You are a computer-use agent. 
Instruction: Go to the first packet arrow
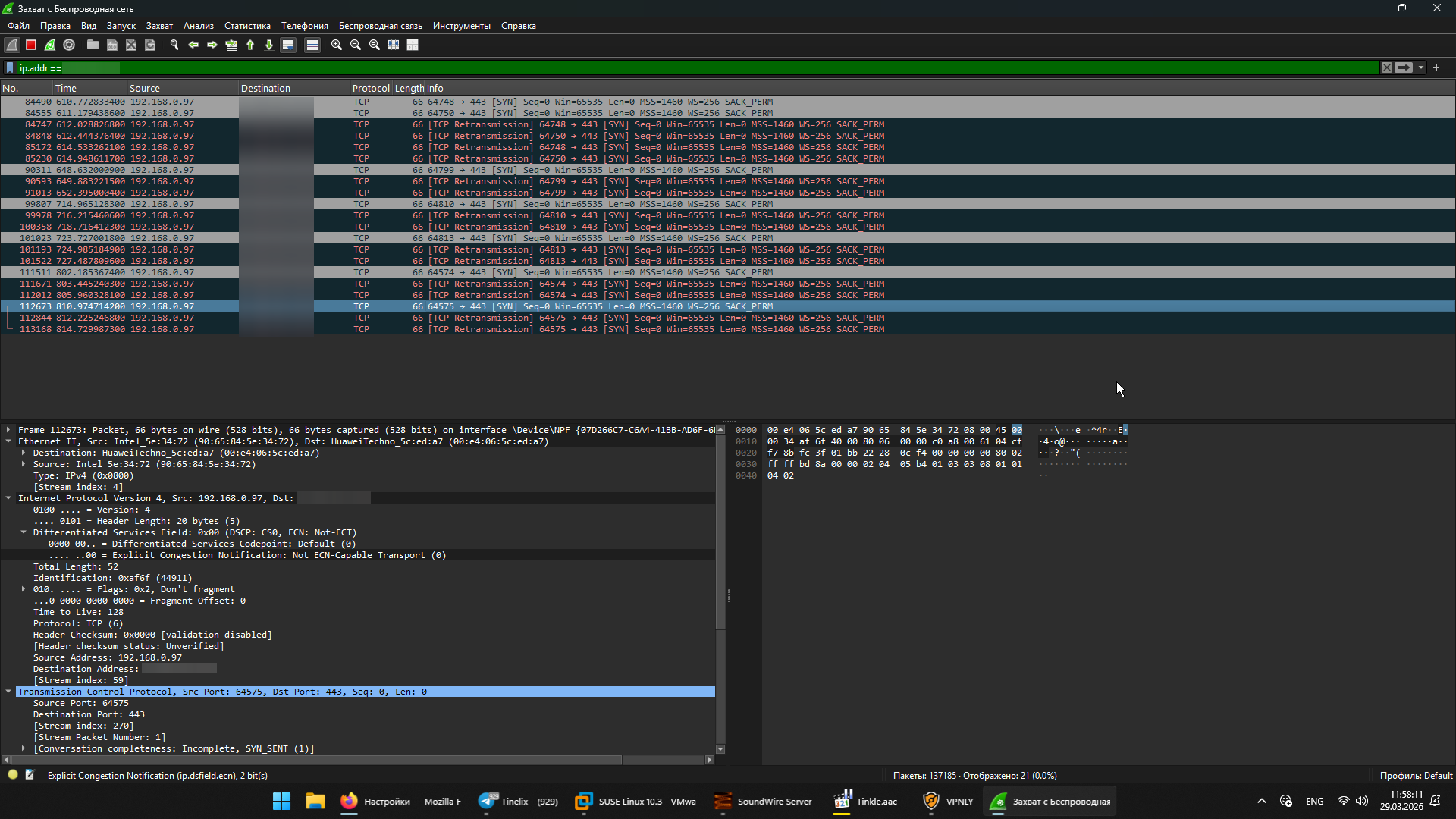[x=250, y=45]
